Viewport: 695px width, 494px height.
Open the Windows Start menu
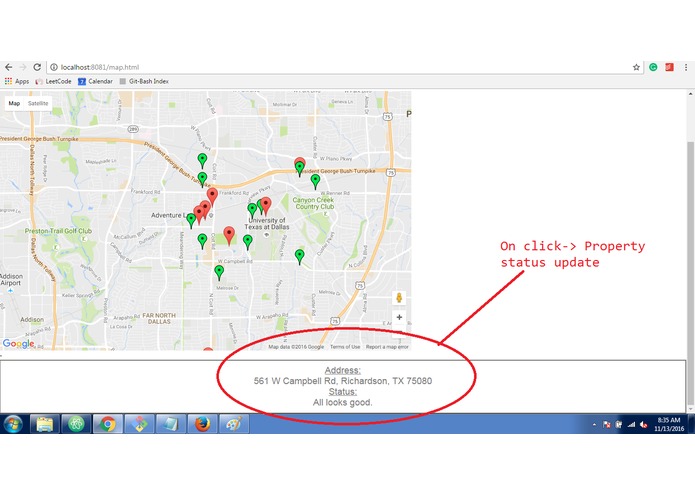(13, 424)
